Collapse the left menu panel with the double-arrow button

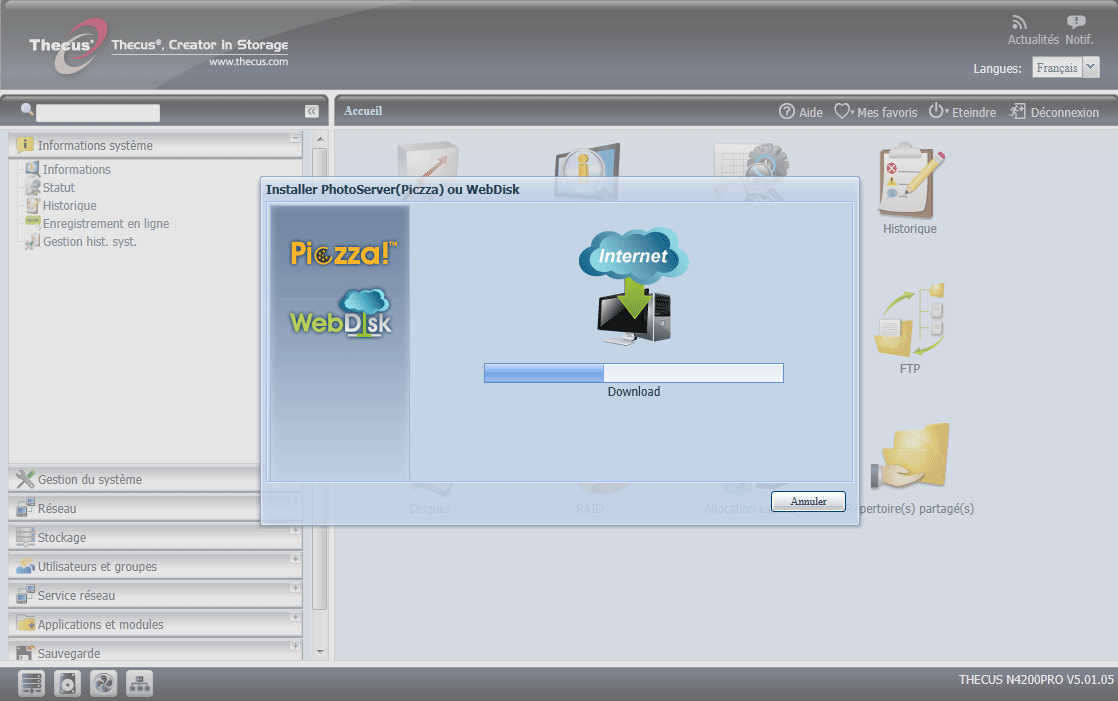[x=312, y=111]
